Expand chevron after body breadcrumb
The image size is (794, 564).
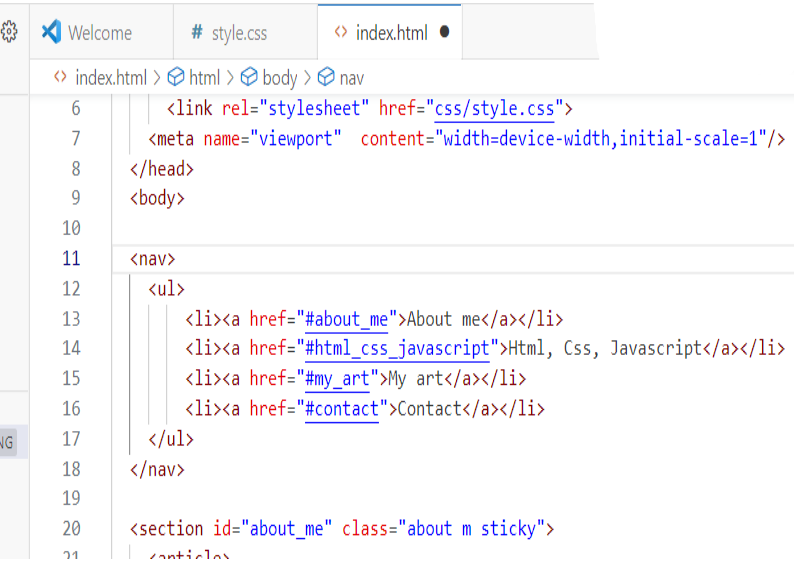[307, 77]
